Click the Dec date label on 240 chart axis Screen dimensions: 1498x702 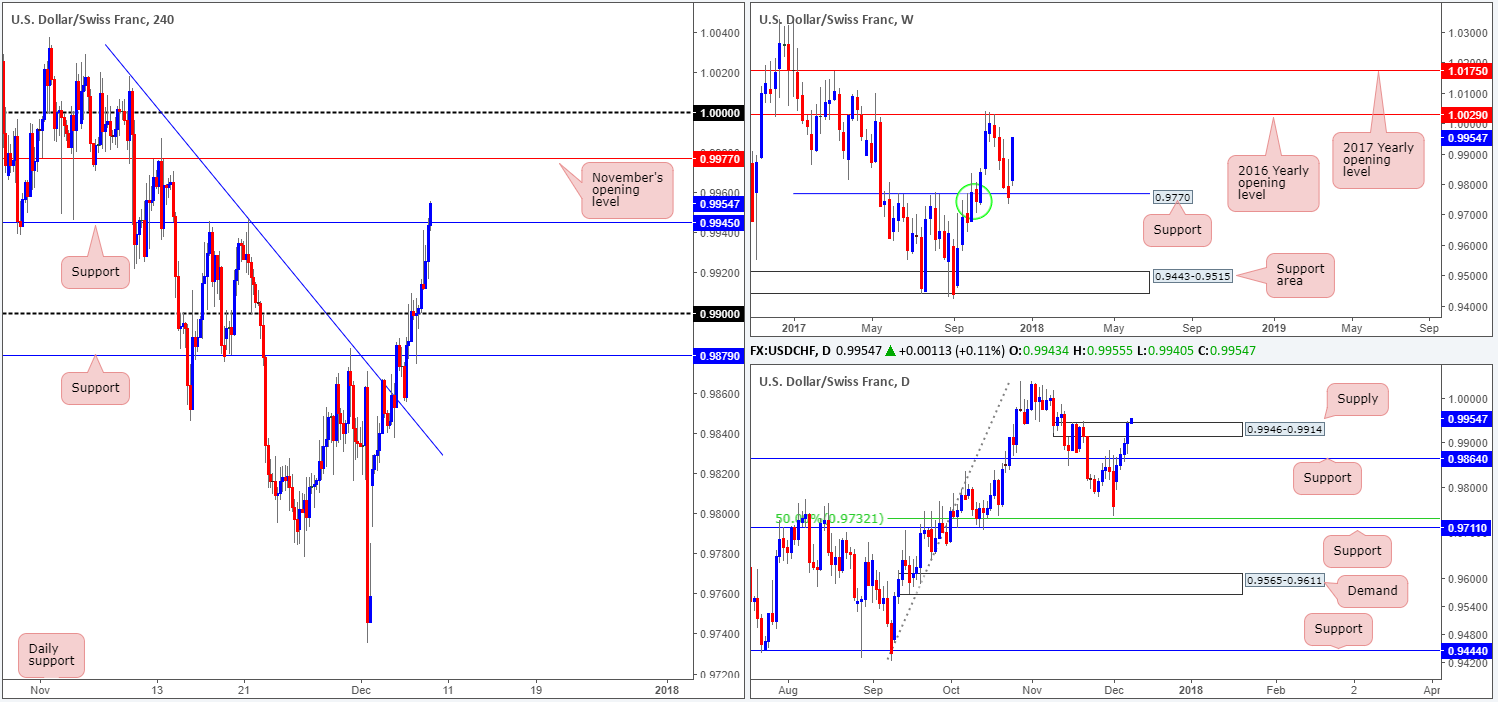click(362, 690)
